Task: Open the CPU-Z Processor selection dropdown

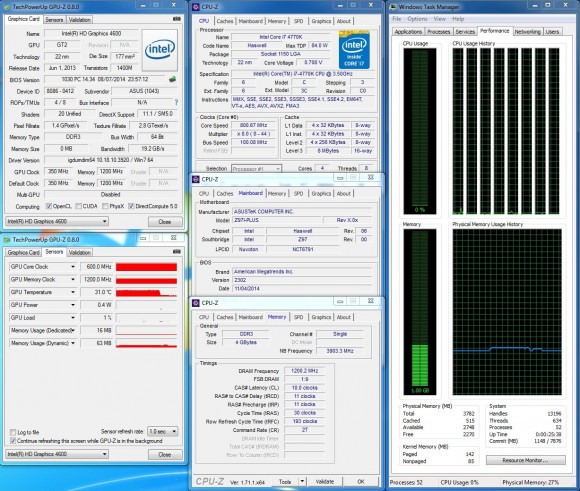Action: click(x=256, y=169)
